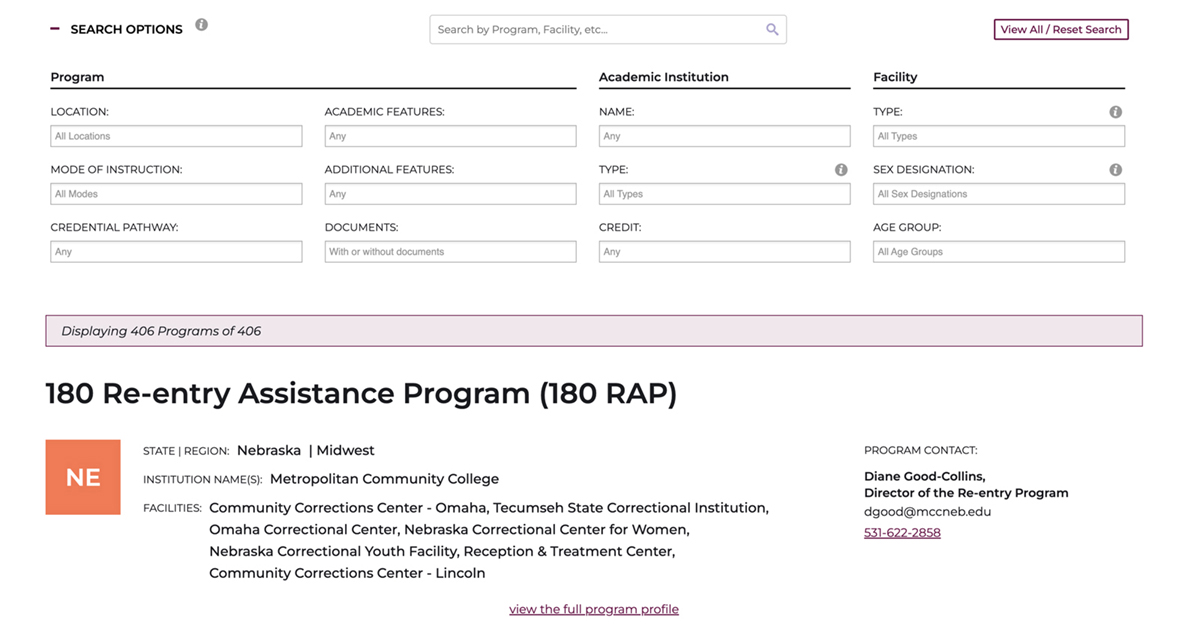Screen dimensions: 1200x630
Task: Click info icon next to Search Options
Action: click(x=201, y=25)
